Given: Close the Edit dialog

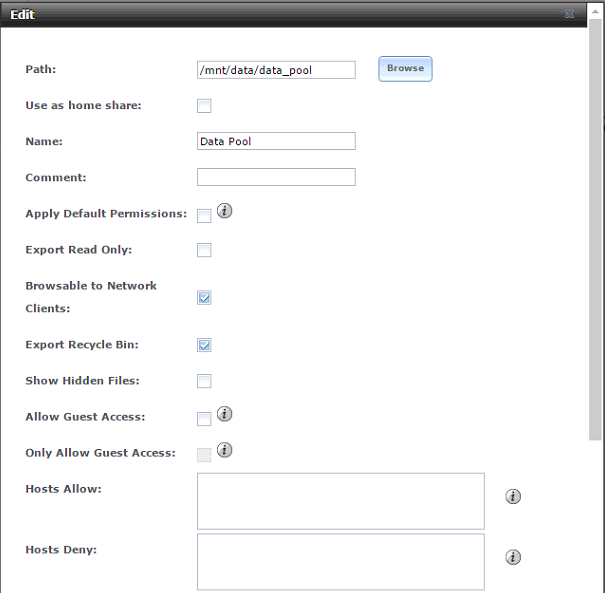Looking at the screenshot, I should coord(570,14).
